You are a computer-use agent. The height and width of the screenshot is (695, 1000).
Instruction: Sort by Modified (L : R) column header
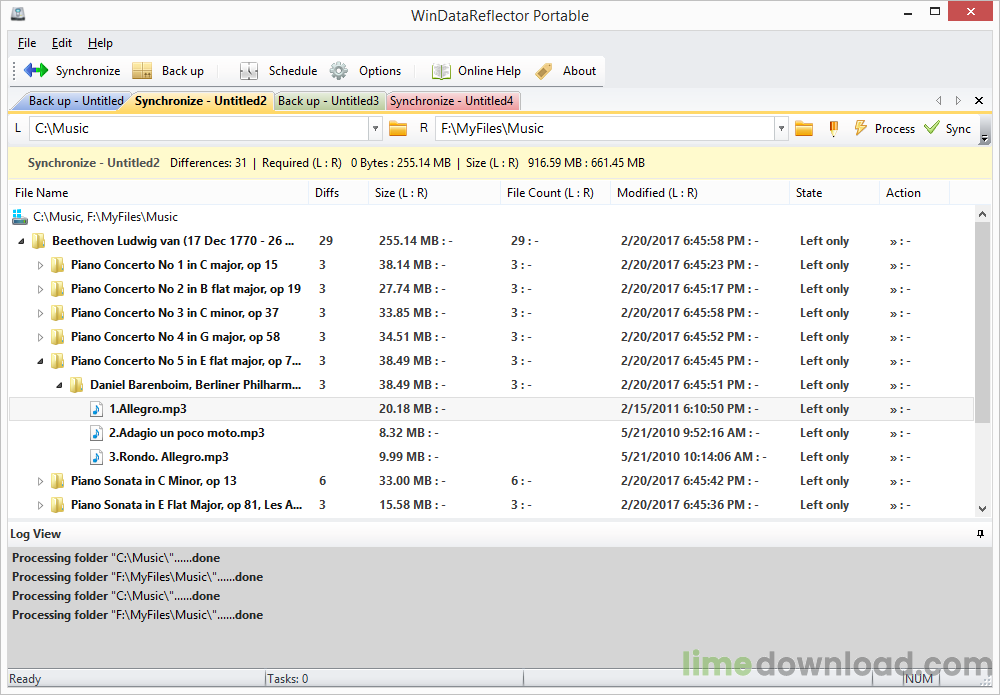(700, 193)
